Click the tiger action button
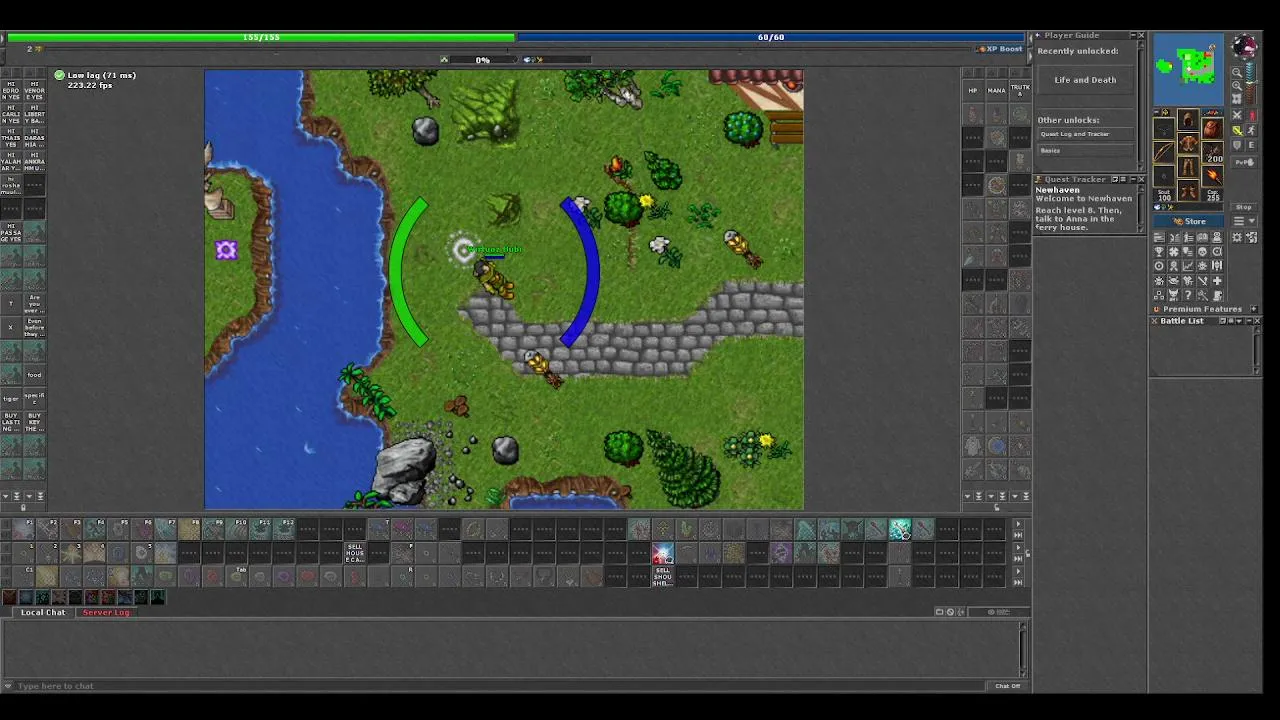Screen dimensions: 1280x720 (12, 398)
